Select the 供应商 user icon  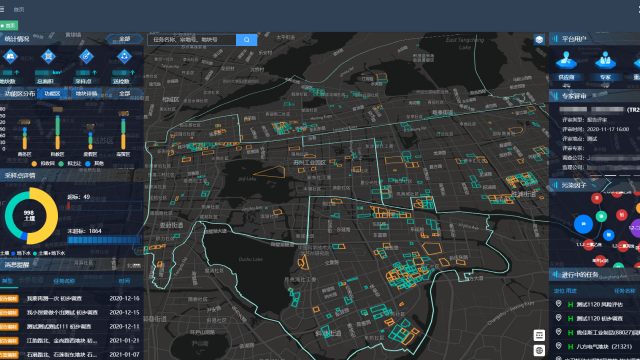[x=566, y=60]
